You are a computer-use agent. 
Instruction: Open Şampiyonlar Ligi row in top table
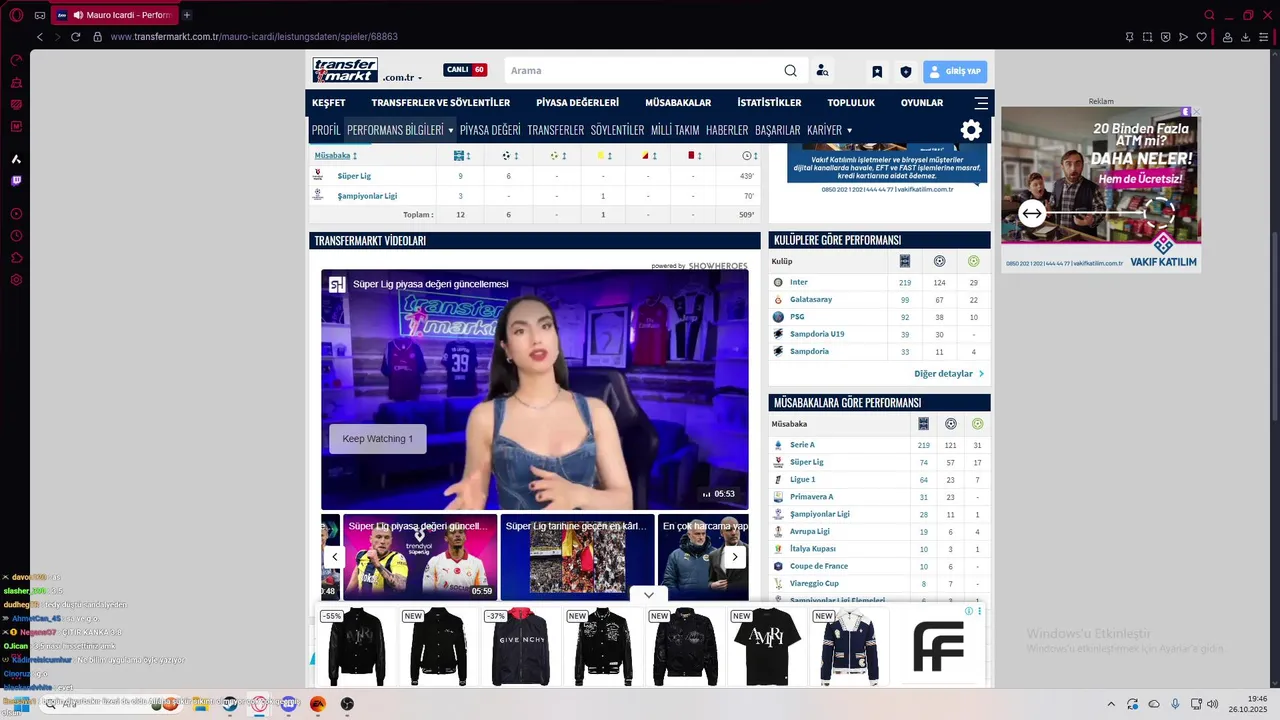click(367, 196)
